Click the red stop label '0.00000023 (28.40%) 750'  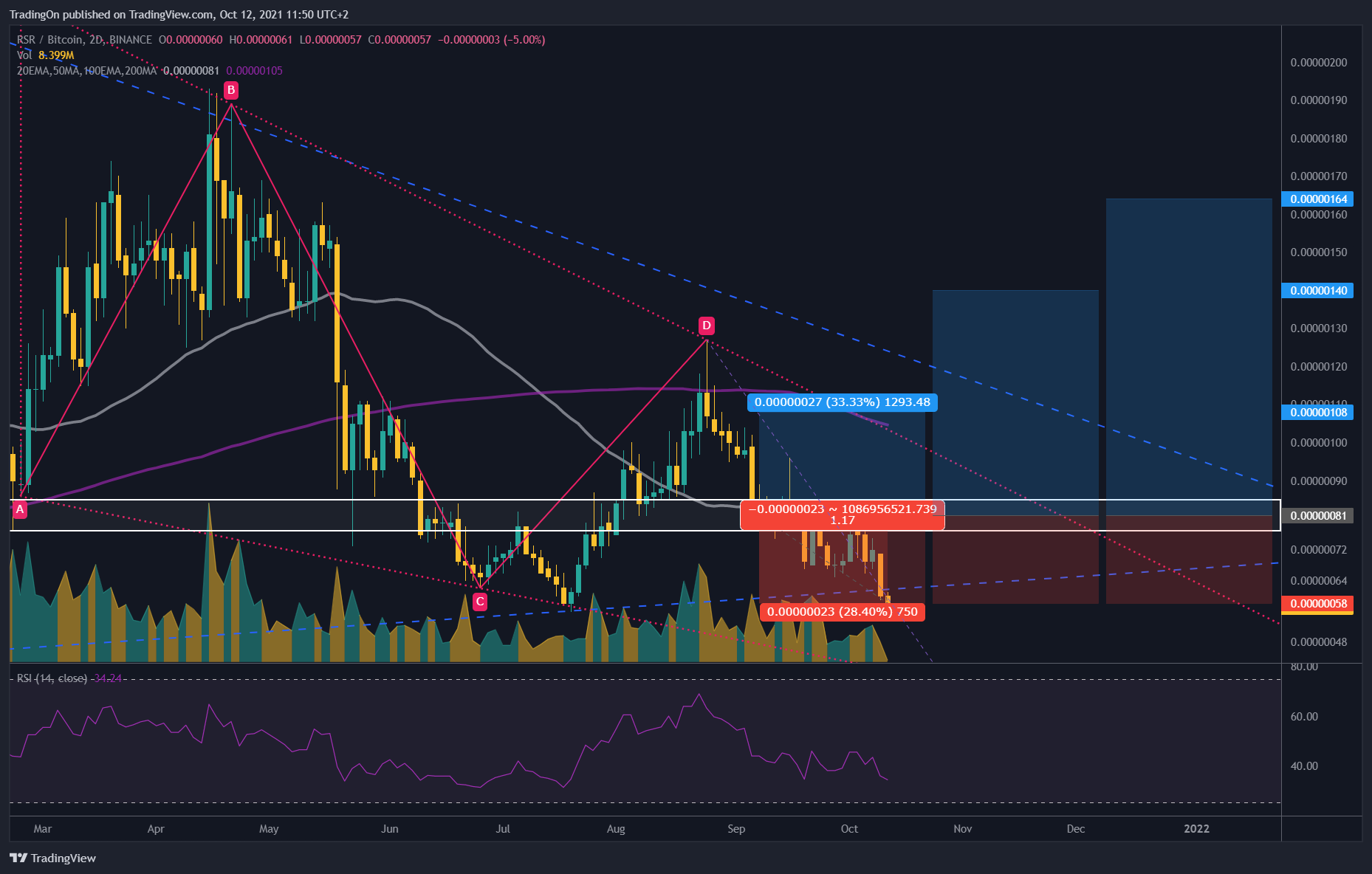click(843, 611)
